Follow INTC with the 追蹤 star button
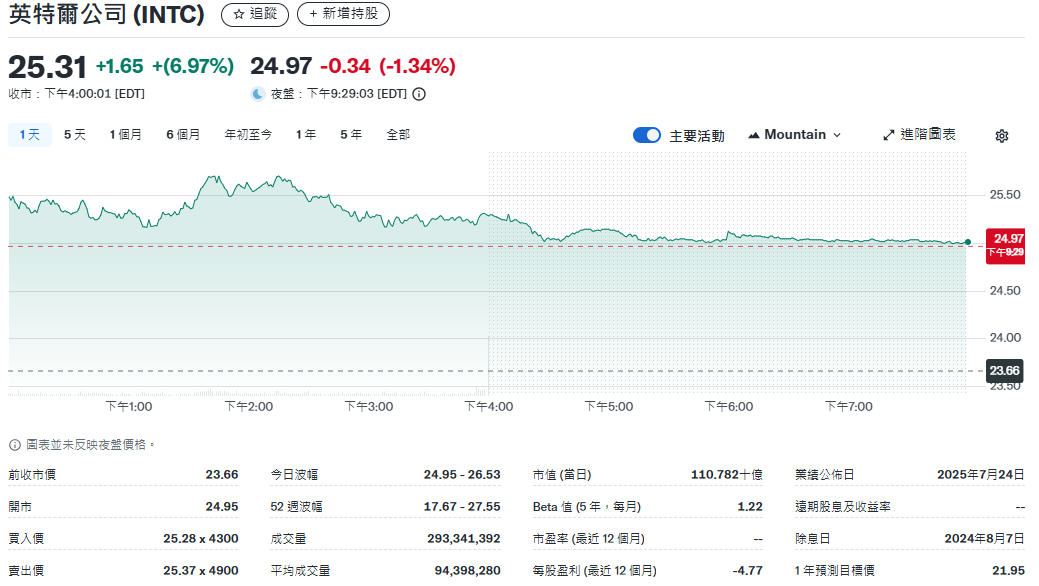Viewport: 1039px width, 586px height. pyautogui.click(x=255, y=14)
